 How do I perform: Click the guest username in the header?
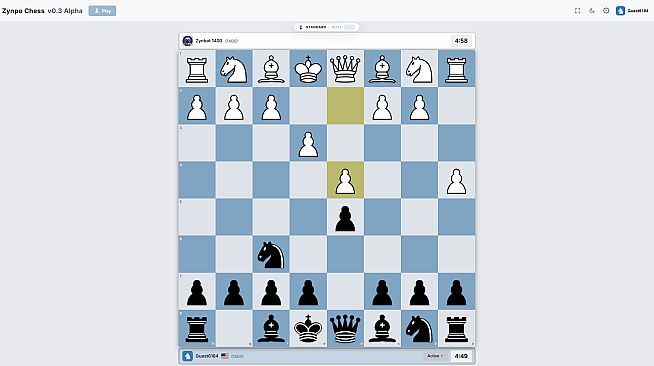(x=638, y=11)
